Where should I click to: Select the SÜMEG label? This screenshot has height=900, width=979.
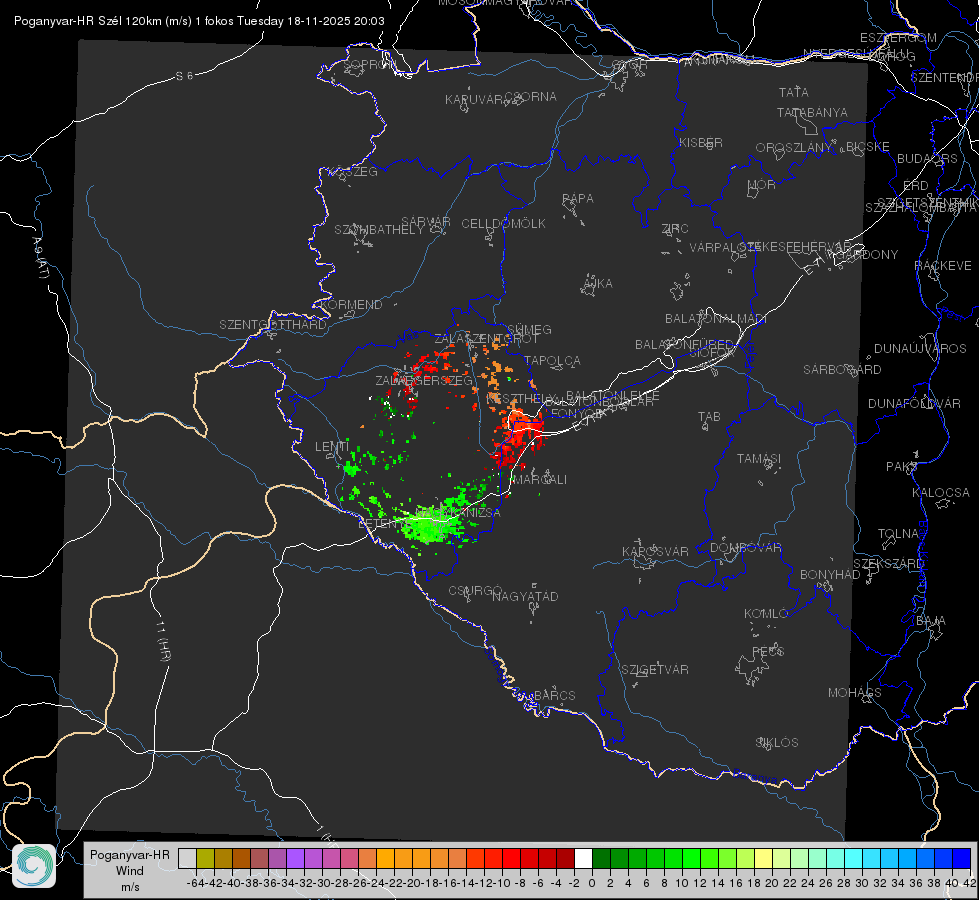click(529, 329)
